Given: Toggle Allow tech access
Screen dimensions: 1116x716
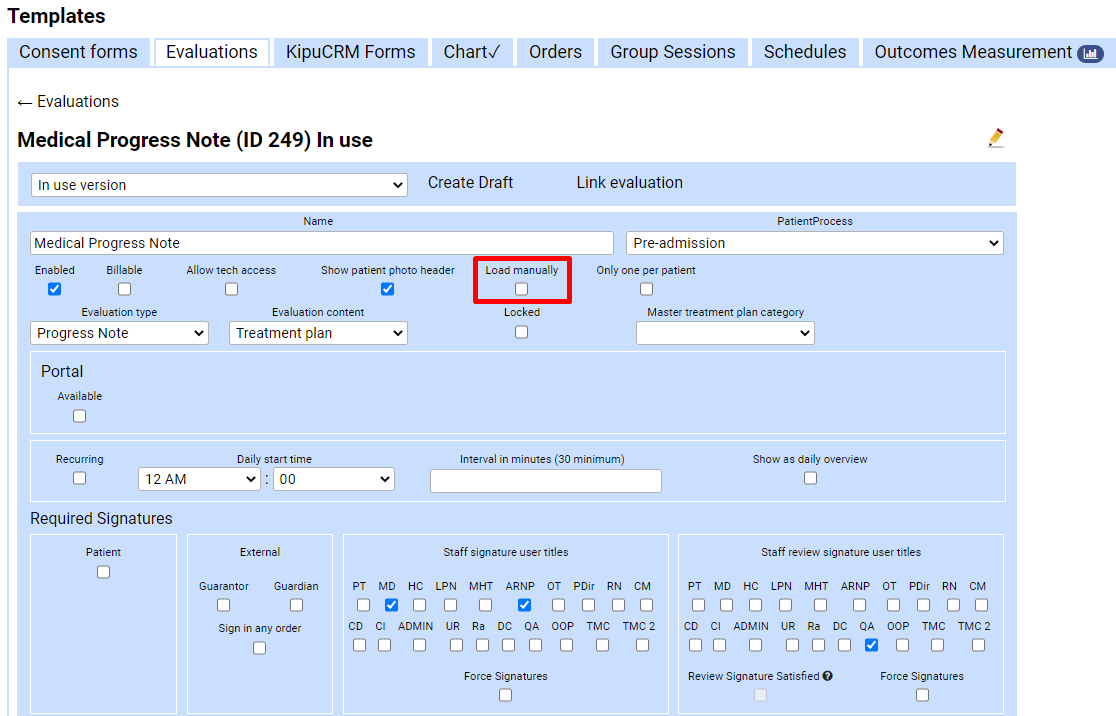Looking at the screenshot, I should coord(231,289).
